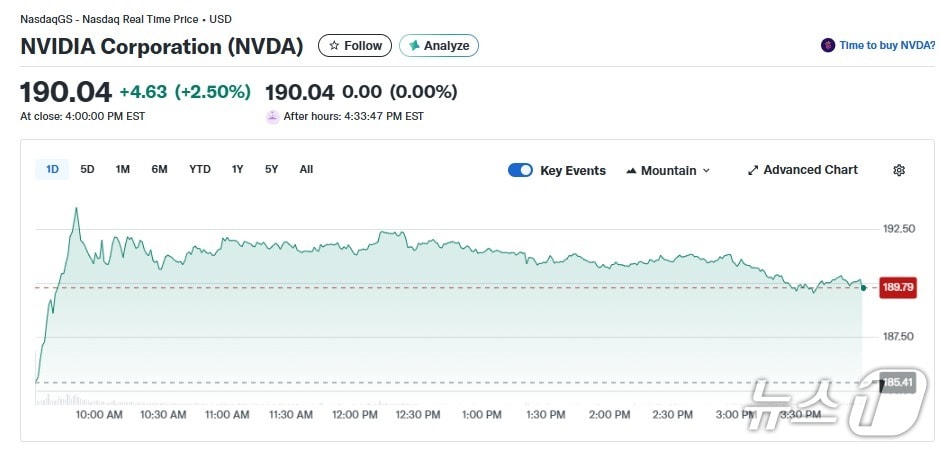Toggle the Key Events switch
941x450 pixels.
coord(520,170)
